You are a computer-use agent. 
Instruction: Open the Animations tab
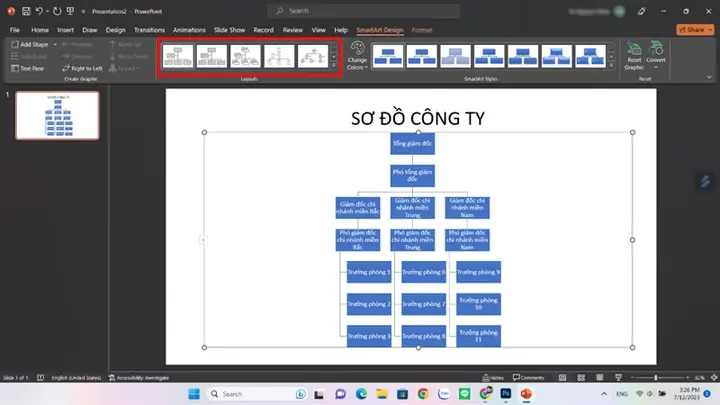pos(189,30)
